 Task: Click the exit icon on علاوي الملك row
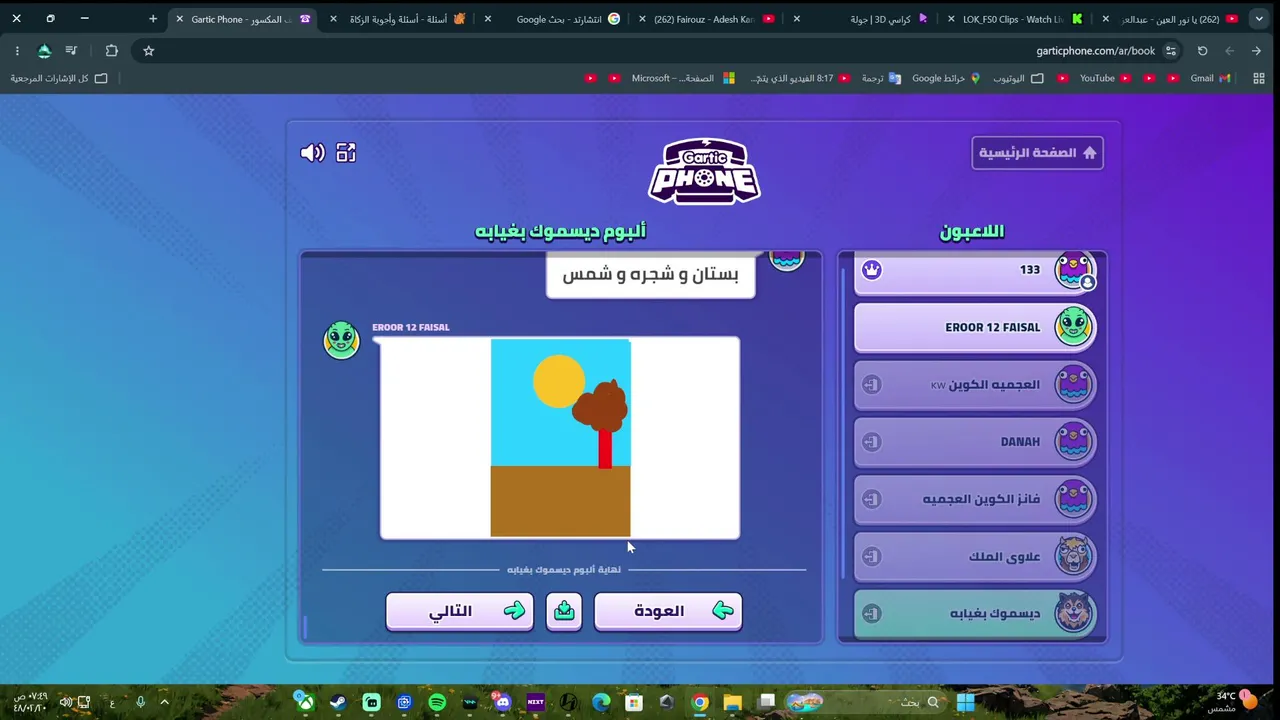tap(872, 557)
